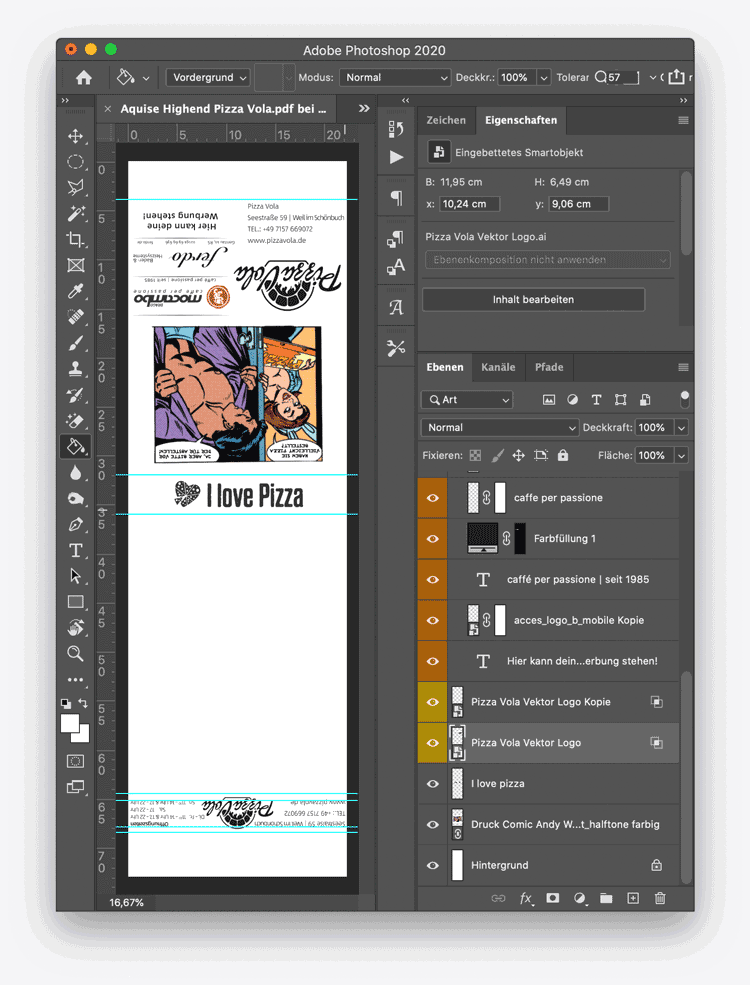Open the Glyphs panel icon
Image resolution: width=750 pixels, height=985 pixels.
pyautogui.click(x=396, y=307)
